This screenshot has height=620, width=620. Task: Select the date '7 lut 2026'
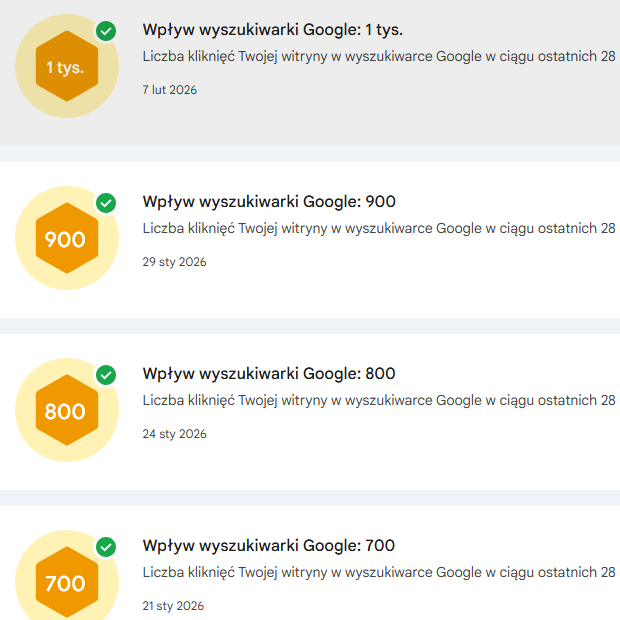click(170, 90)
